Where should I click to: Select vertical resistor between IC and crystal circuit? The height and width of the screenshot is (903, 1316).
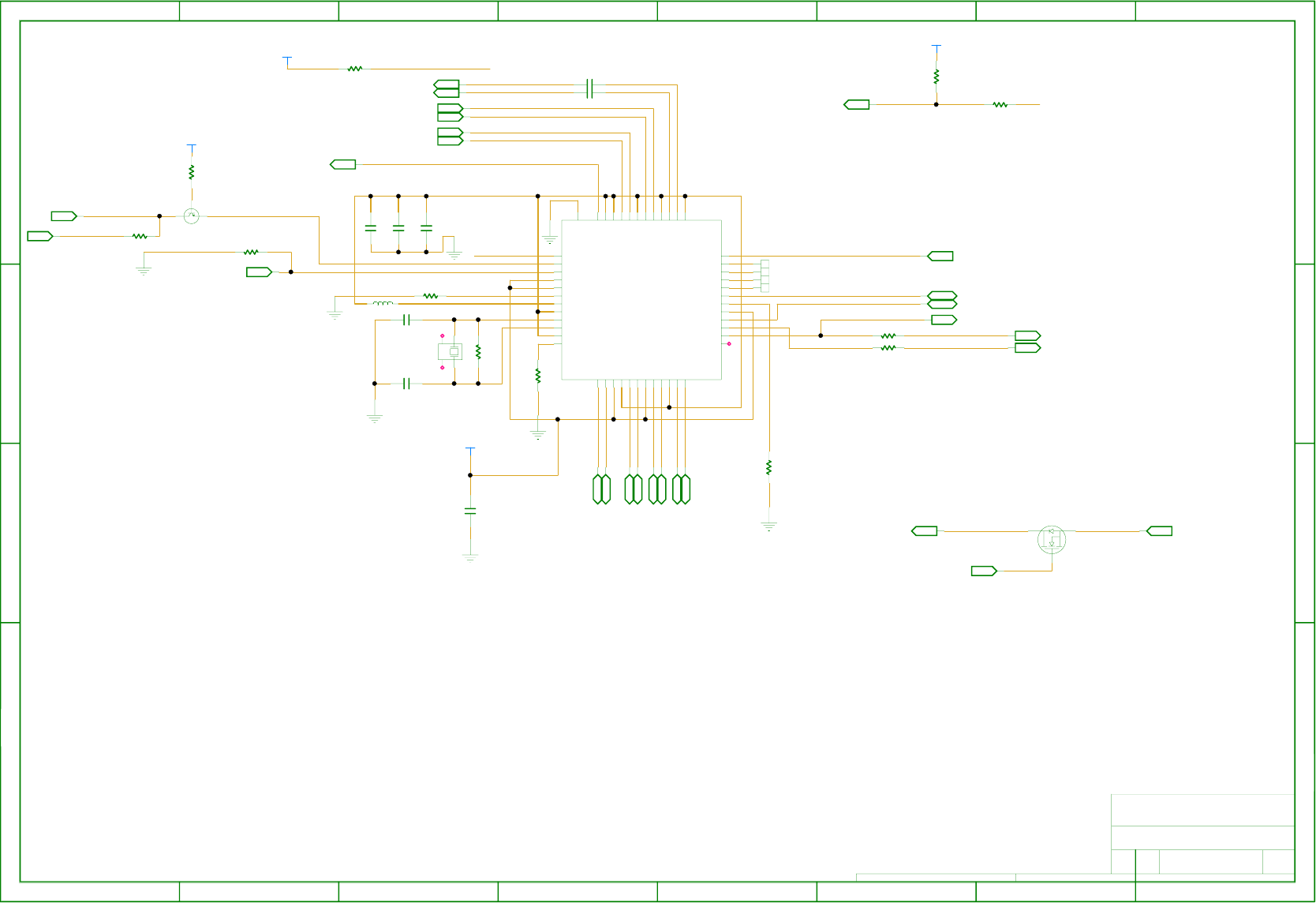click(x=538, y=376)
